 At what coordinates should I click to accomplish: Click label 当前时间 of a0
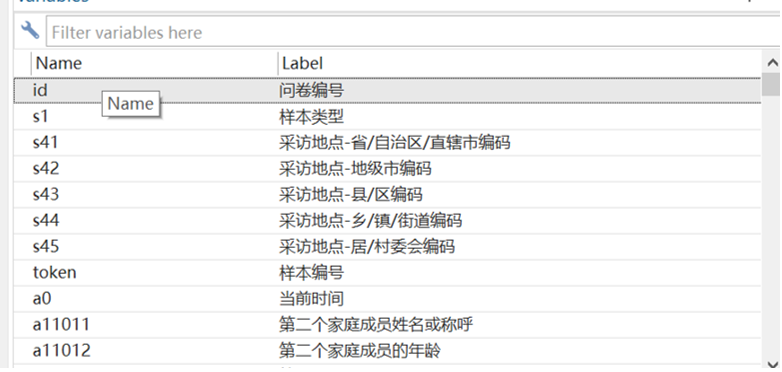(312, 299)
